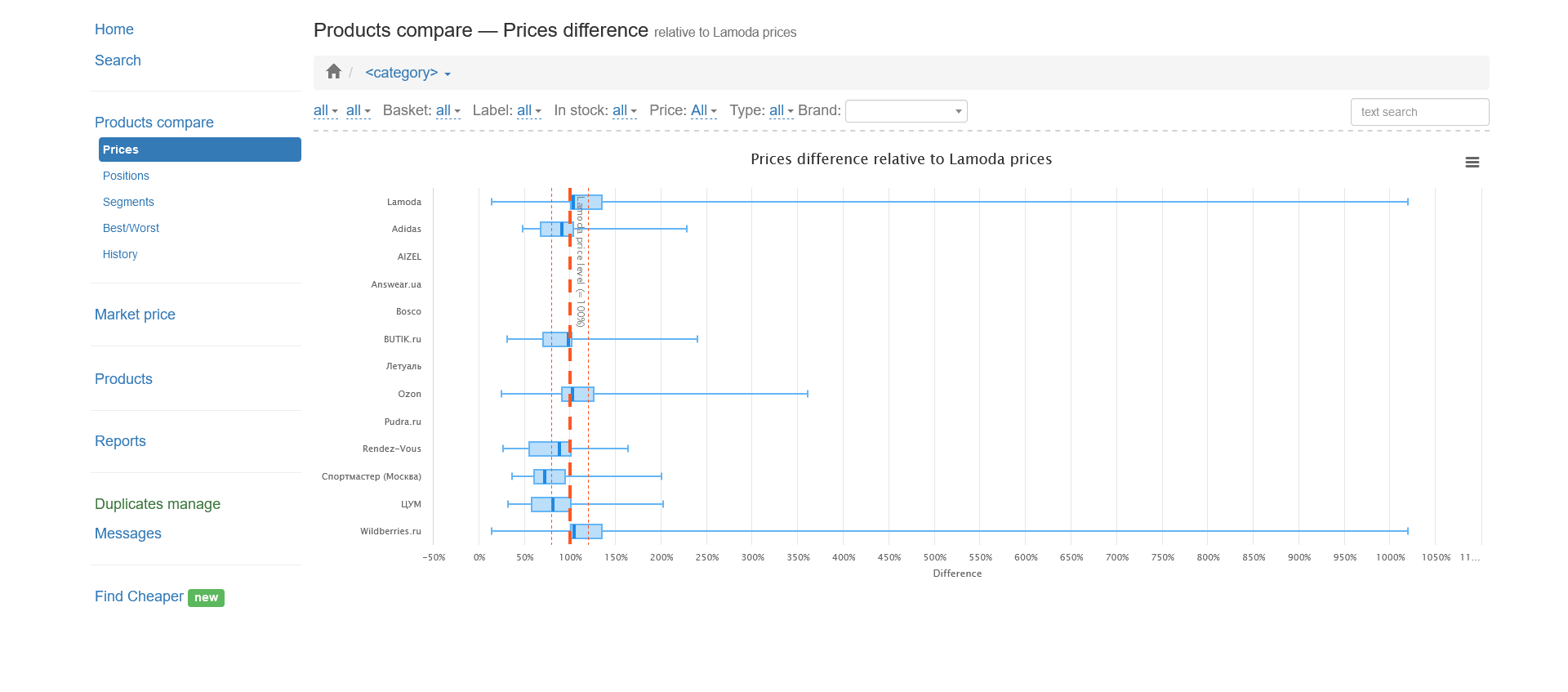Screen dimensions: 1568x692
Task: Select the Prices menu item
Action: (200, 150)
